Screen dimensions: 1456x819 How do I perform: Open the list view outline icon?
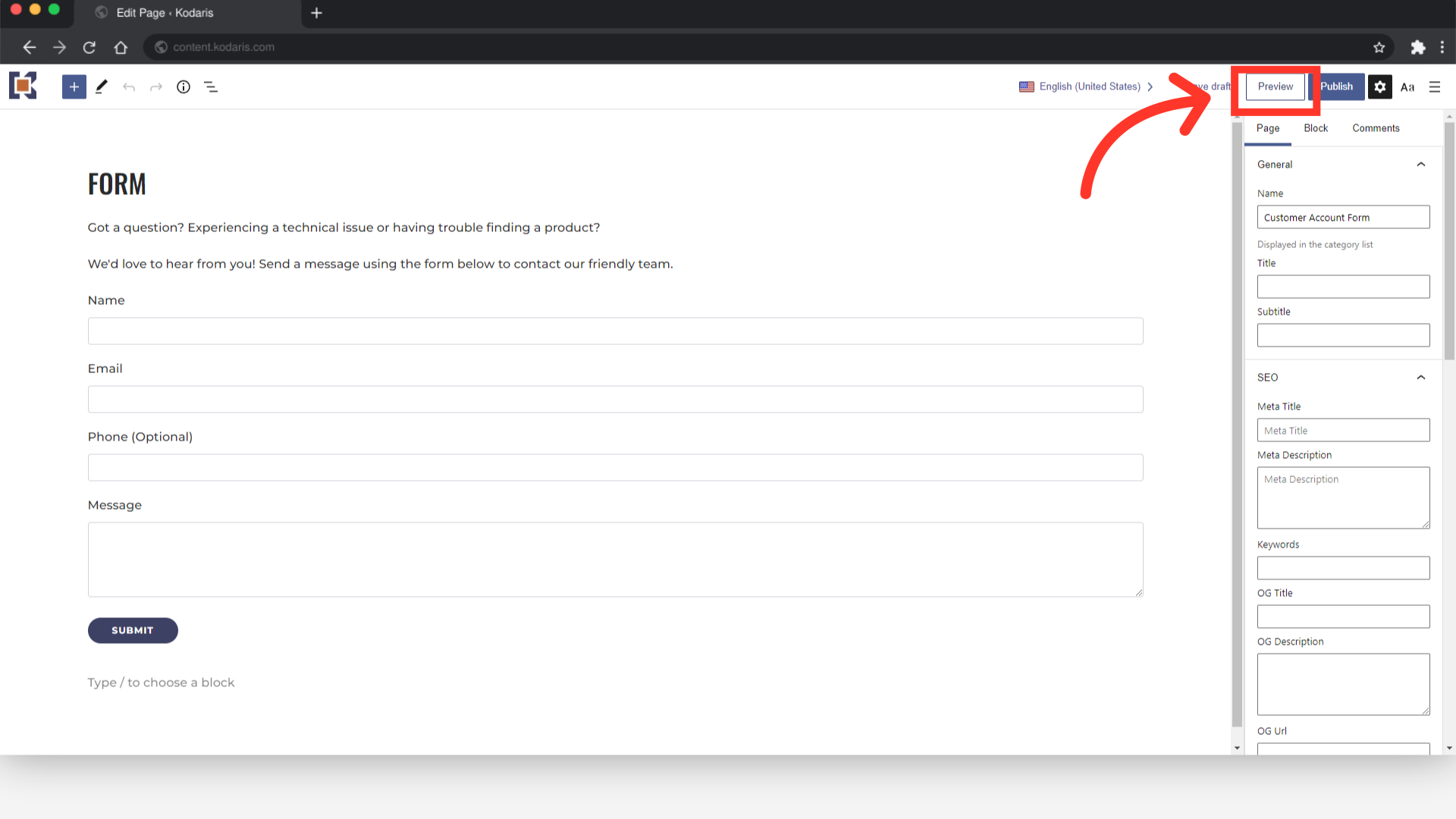coord(211,87)
